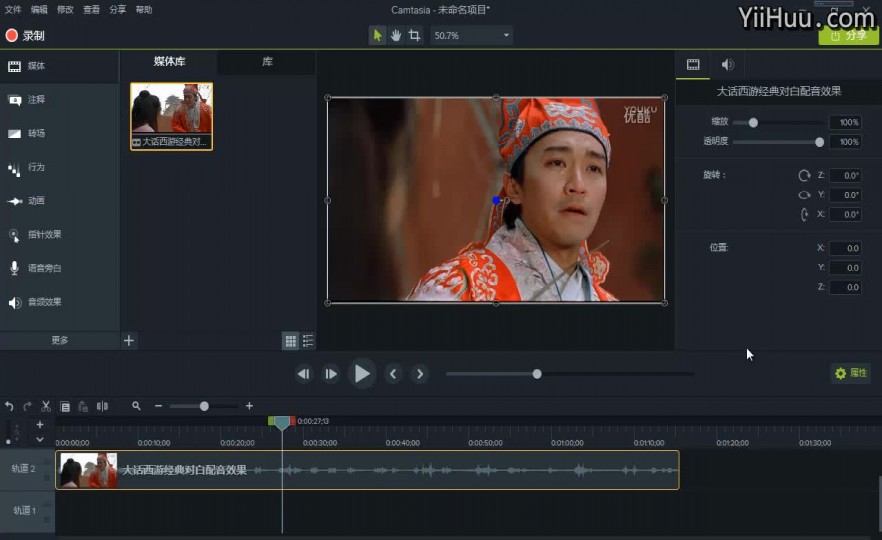Click the 缩放 100% value field
This screenshot has height=540, width=882.
point(845,122)
